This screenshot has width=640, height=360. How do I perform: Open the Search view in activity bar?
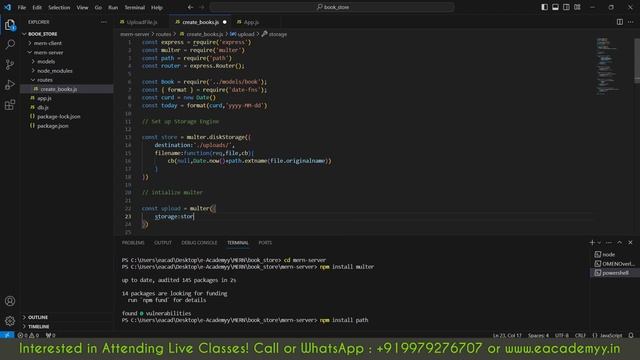(10, 44)
